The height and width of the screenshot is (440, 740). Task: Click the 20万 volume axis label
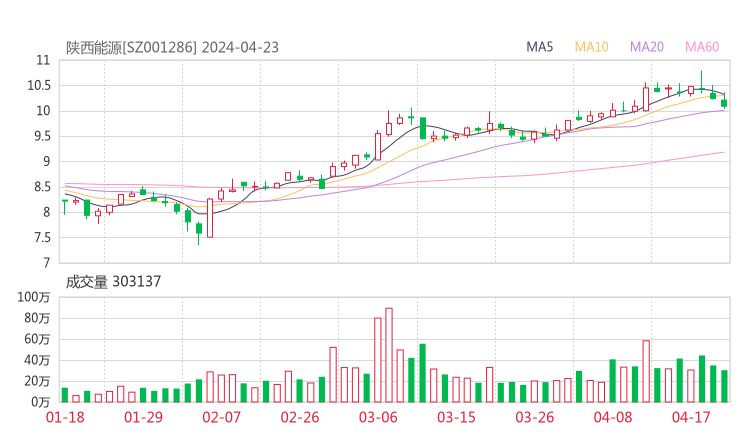point(37,381)
